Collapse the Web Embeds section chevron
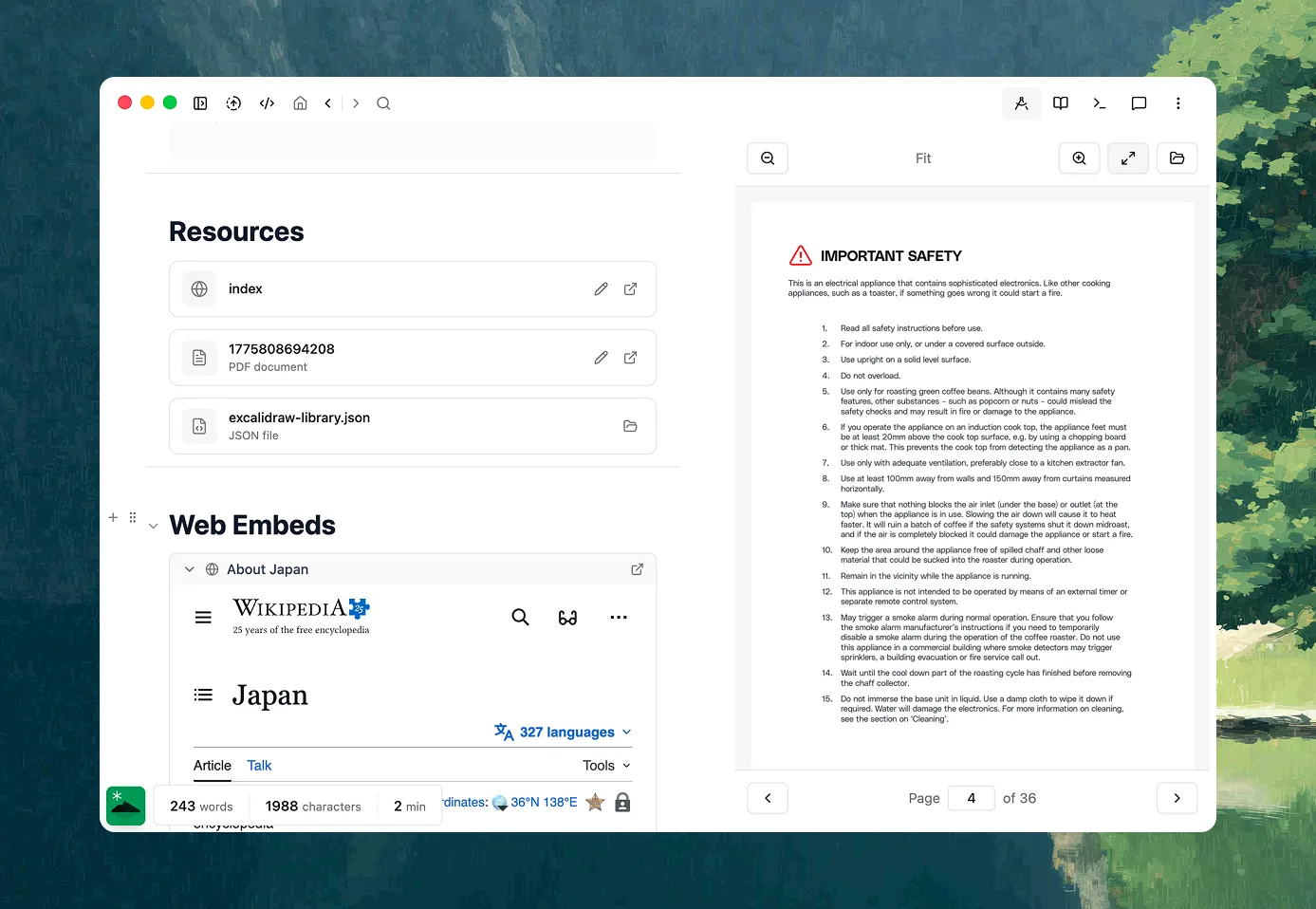The width and height of the screenshot is (1316, 909). click(x=153, y=526)
